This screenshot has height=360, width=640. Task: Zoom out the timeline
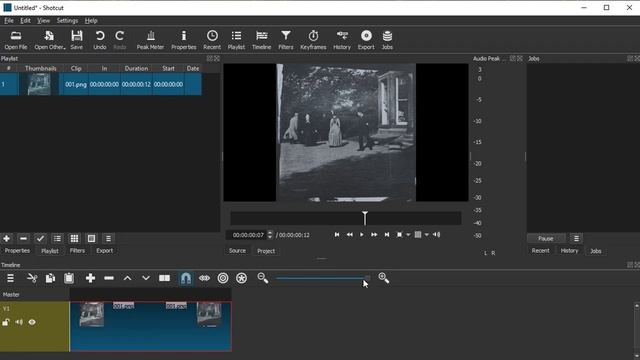click(263, 278)
